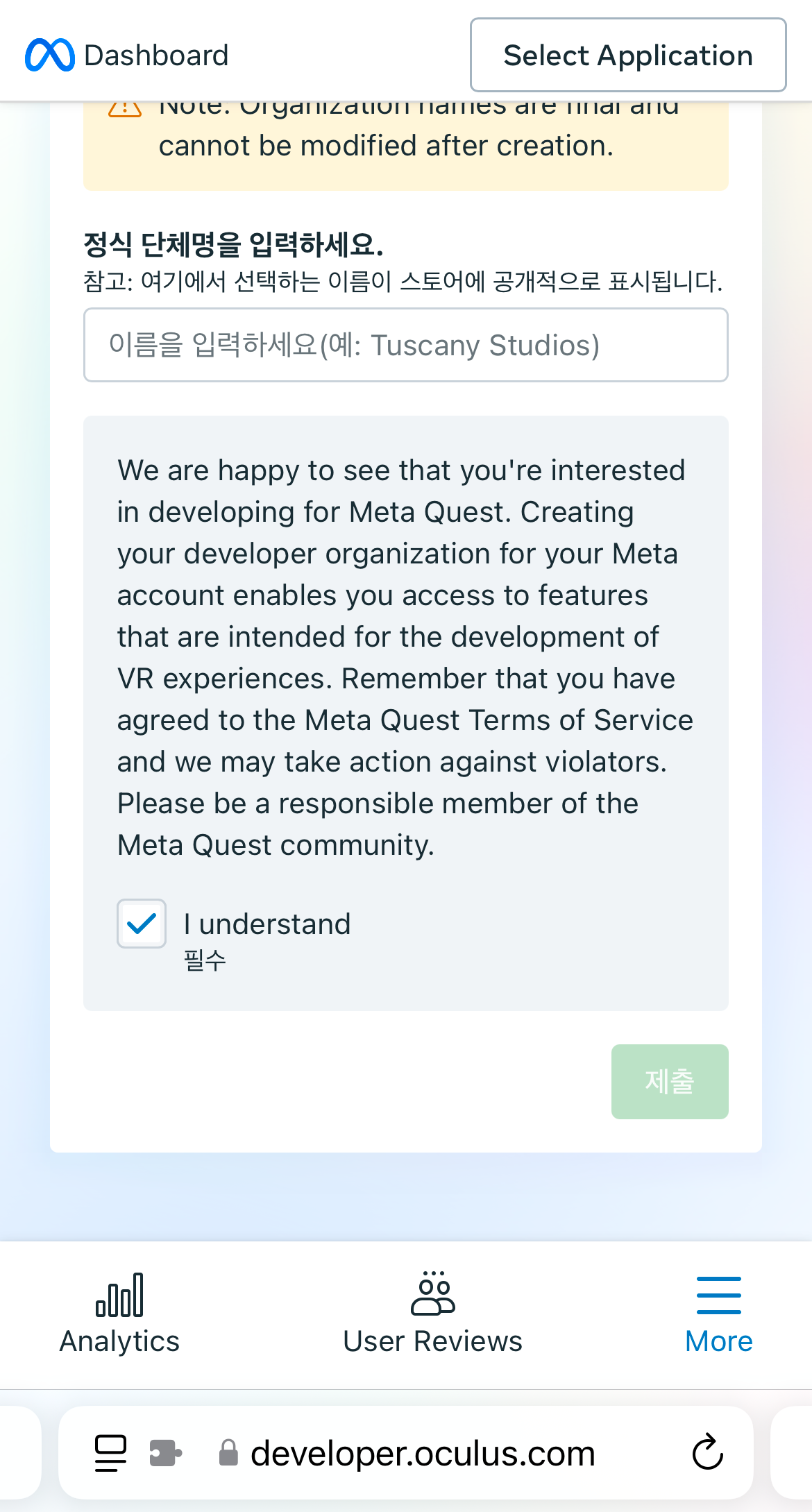Click the organization name input field
Viewport: 812px width, 1512px height.
click(405, 345)
